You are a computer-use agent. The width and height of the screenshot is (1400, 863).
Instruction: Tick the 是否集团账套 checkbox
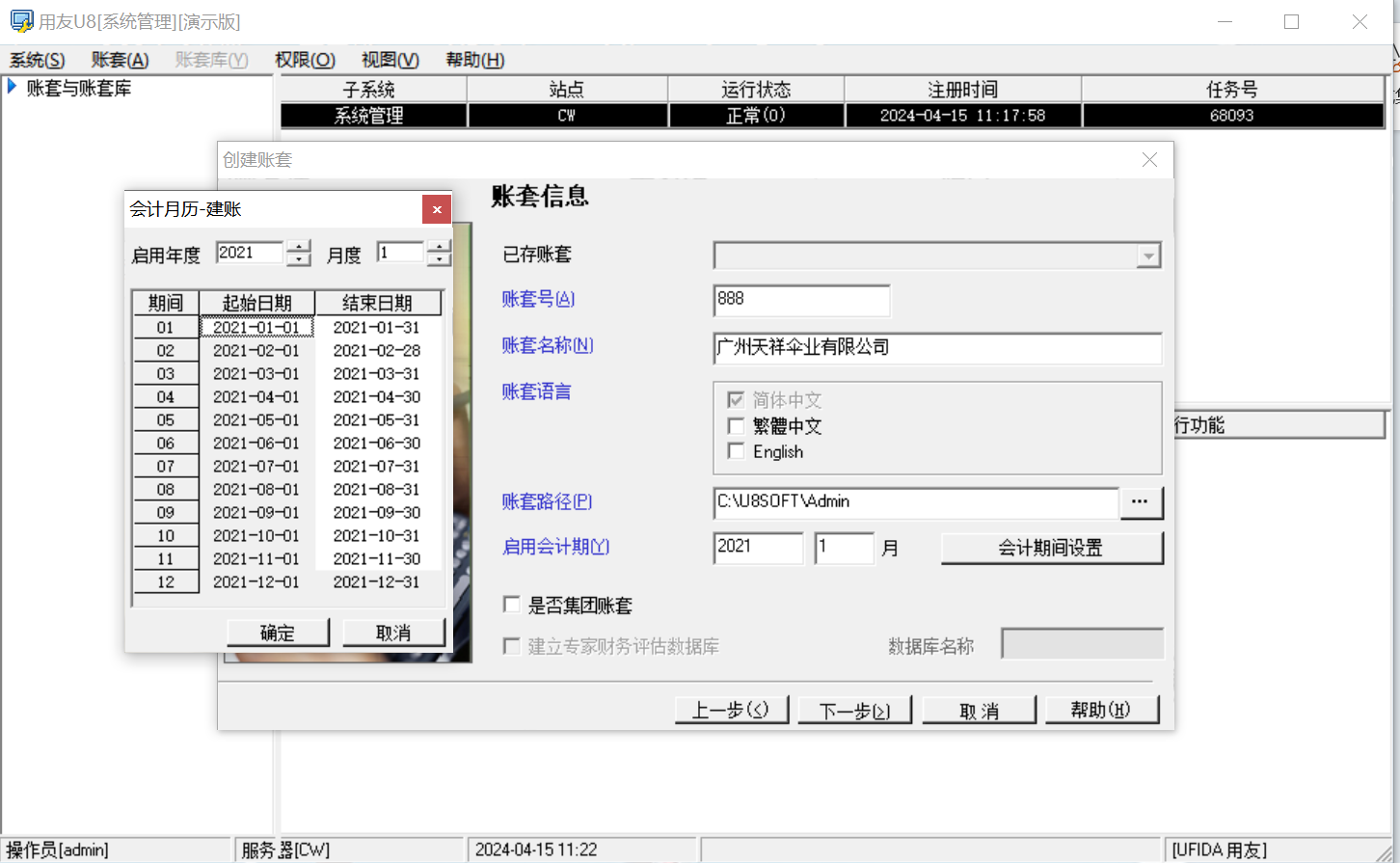tap(512, 605)
